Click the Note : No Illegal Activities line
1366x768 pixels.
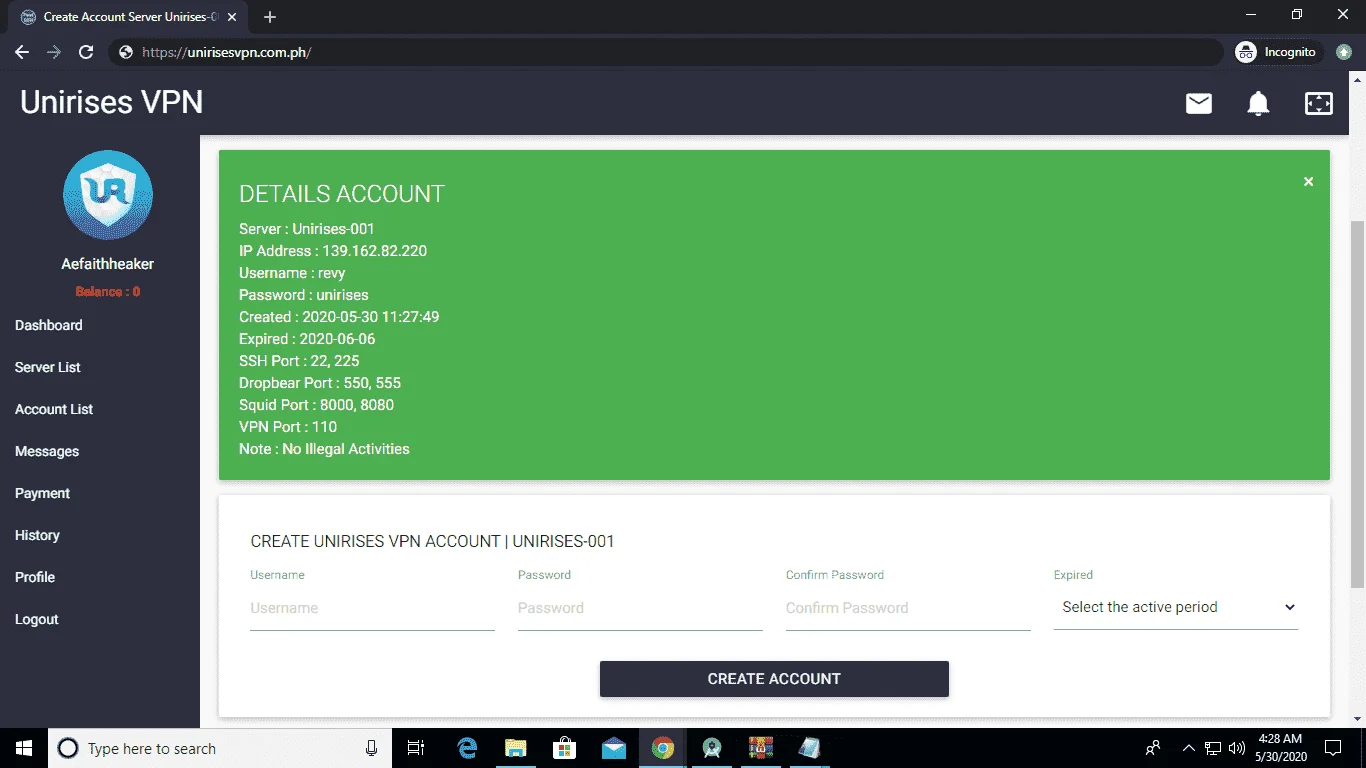click(324, 449)
